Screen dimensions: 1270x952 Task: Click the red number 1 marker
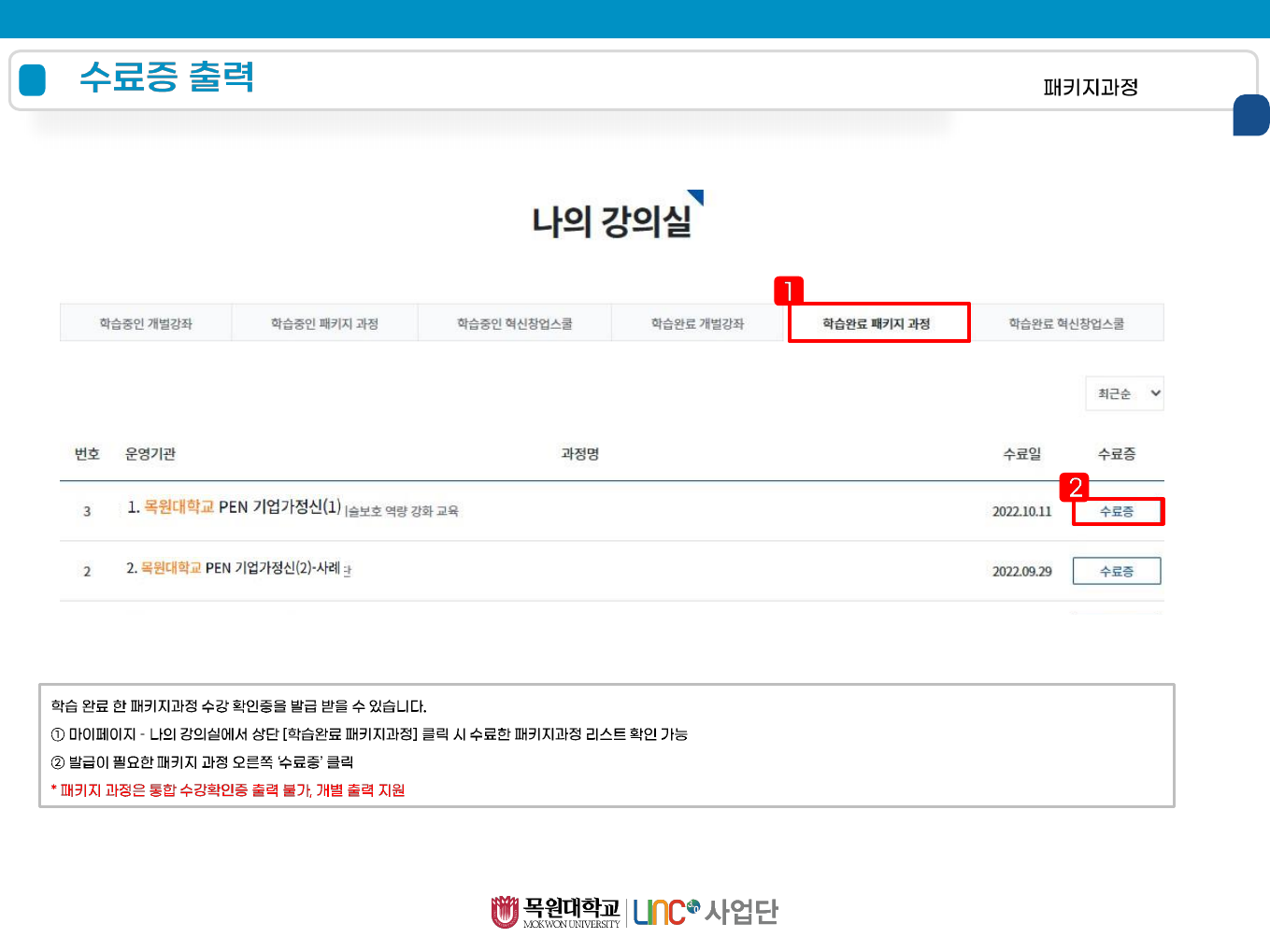pos(788,291)
